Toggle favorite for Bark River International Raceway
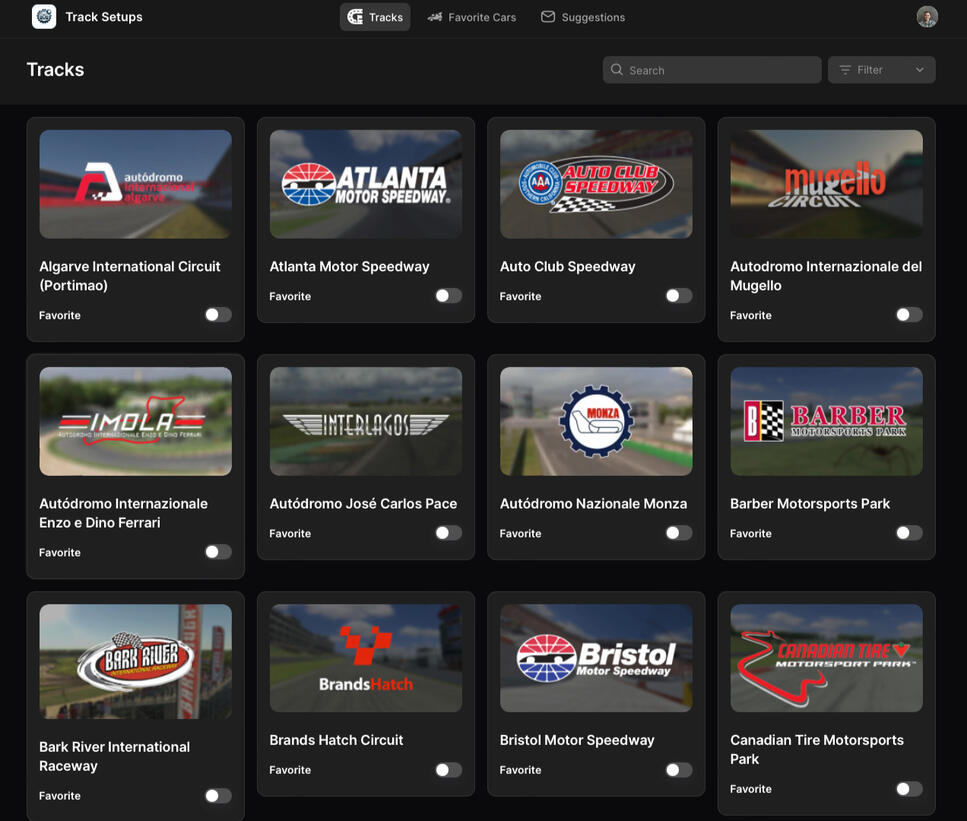Screen dimensions: 967x821 tap(218, 795)
